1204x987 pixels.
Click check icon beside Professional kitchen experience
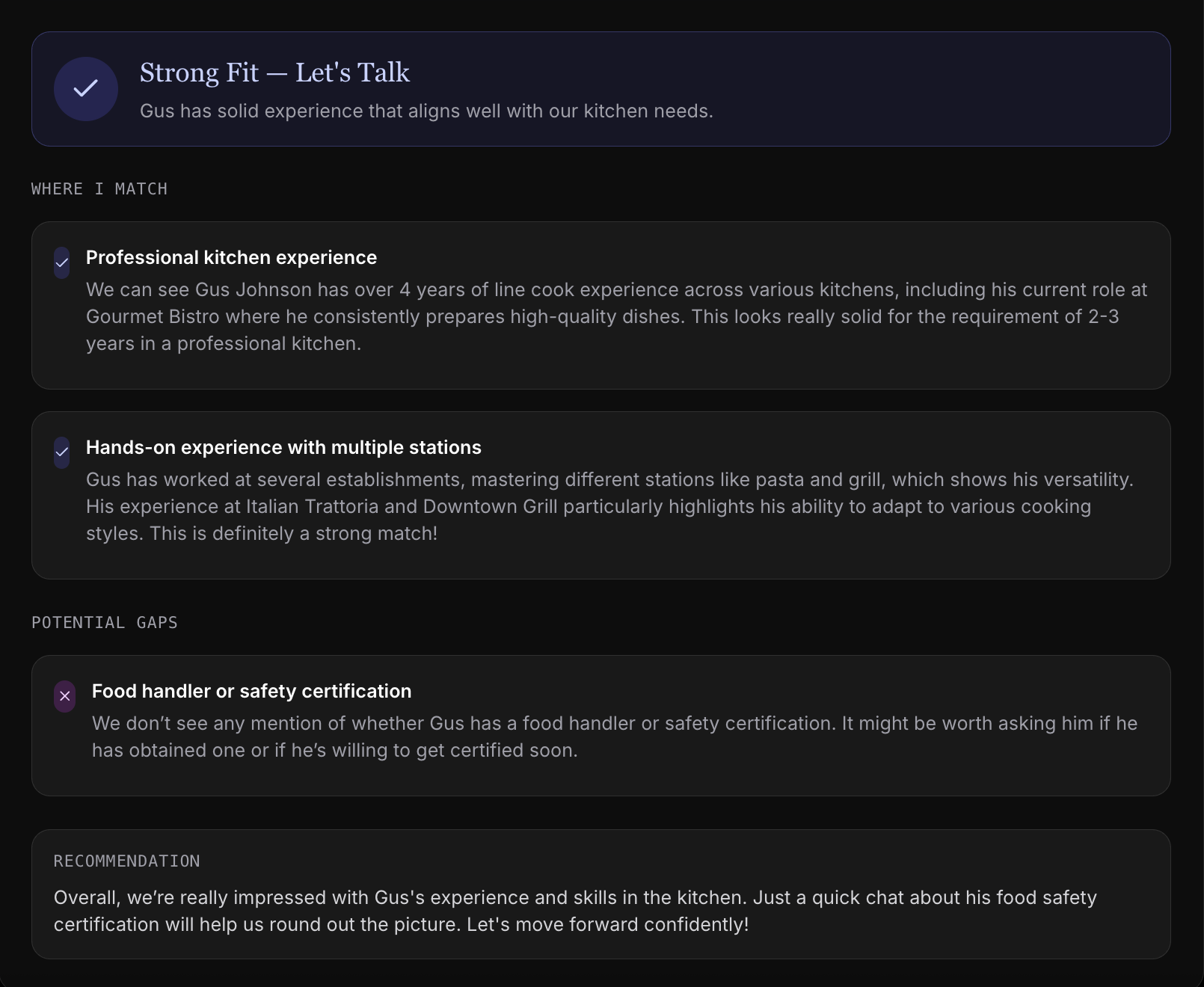pos(62,262)
